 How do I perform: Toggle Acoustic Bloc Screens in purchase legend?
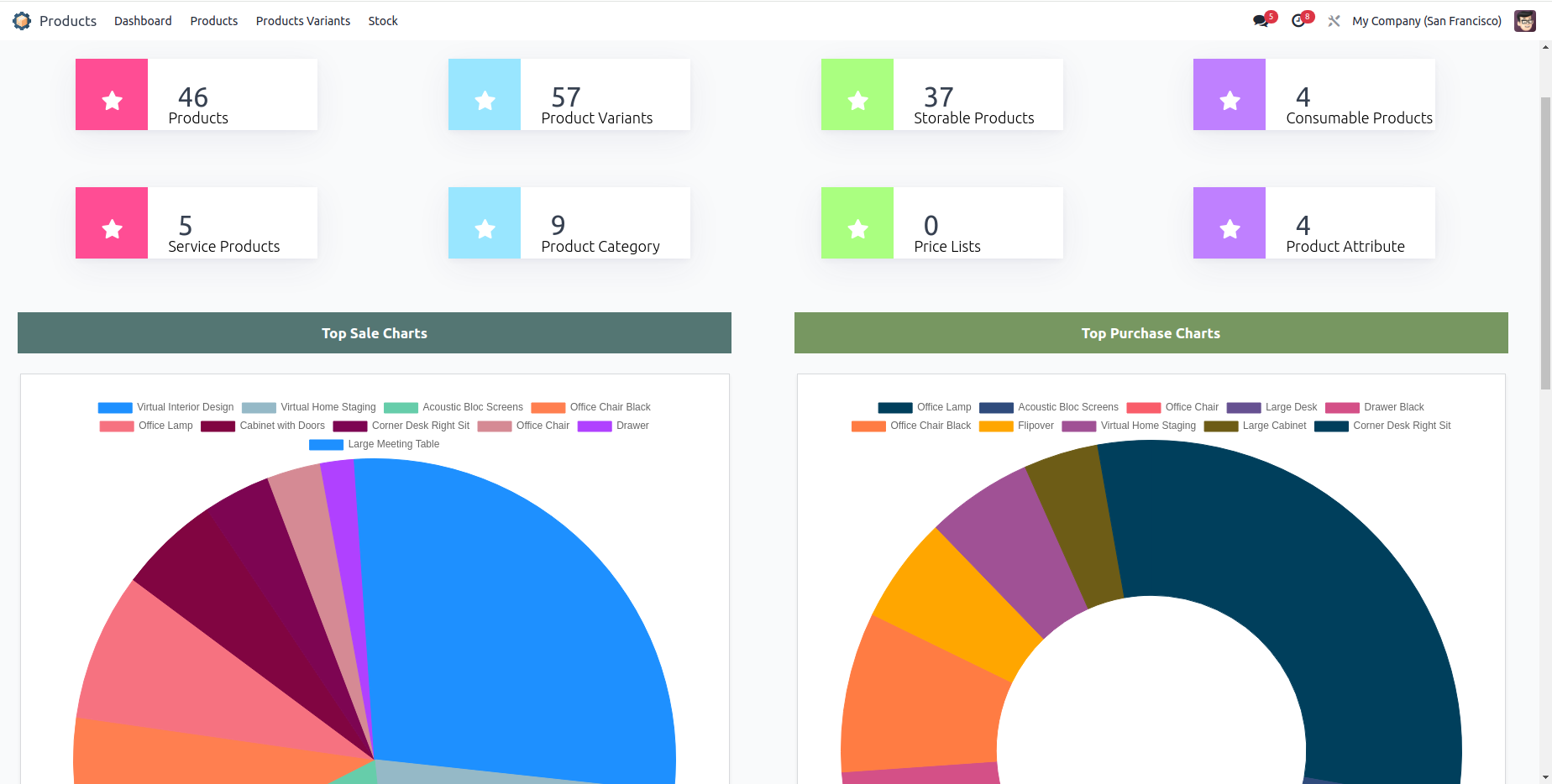pyautogui.click(x=1049, y=407)
